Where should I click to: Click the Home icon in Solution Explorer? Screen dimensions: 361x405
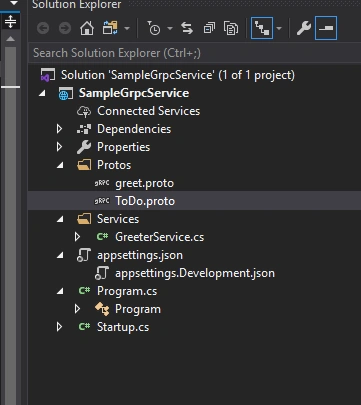(87, 28)
